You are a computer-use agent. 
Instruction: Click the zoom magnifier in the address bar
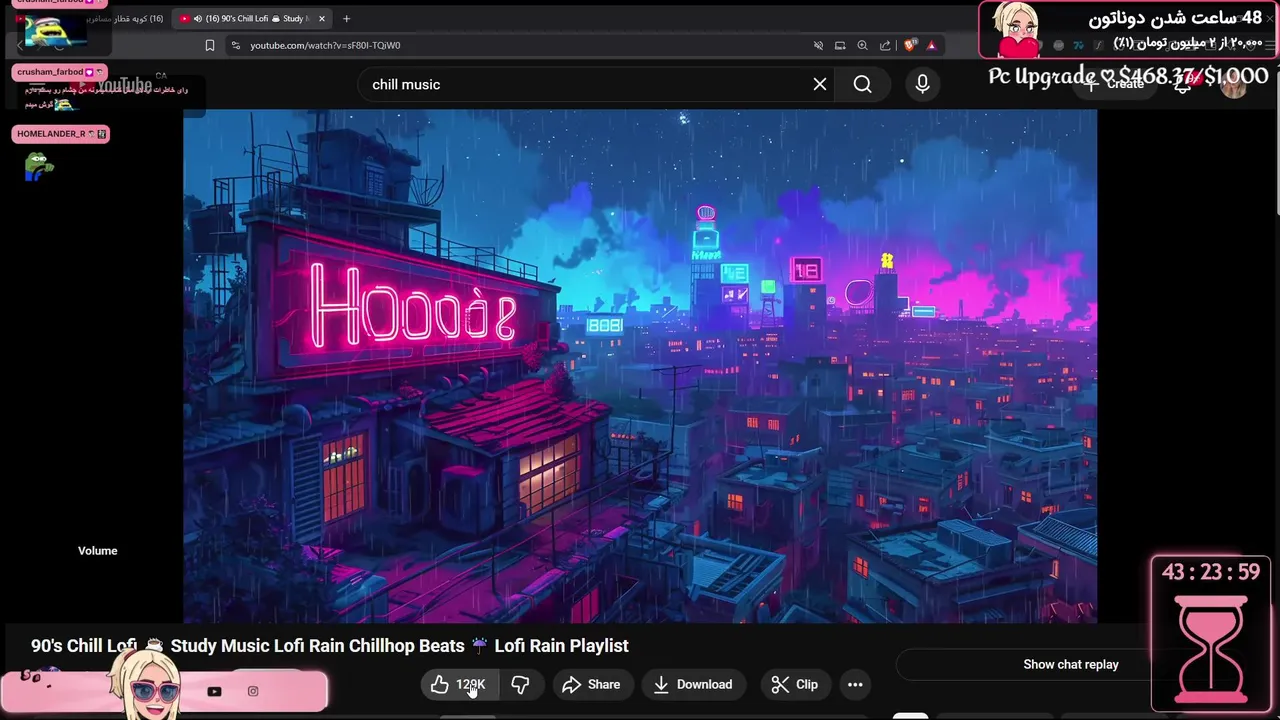862,45
